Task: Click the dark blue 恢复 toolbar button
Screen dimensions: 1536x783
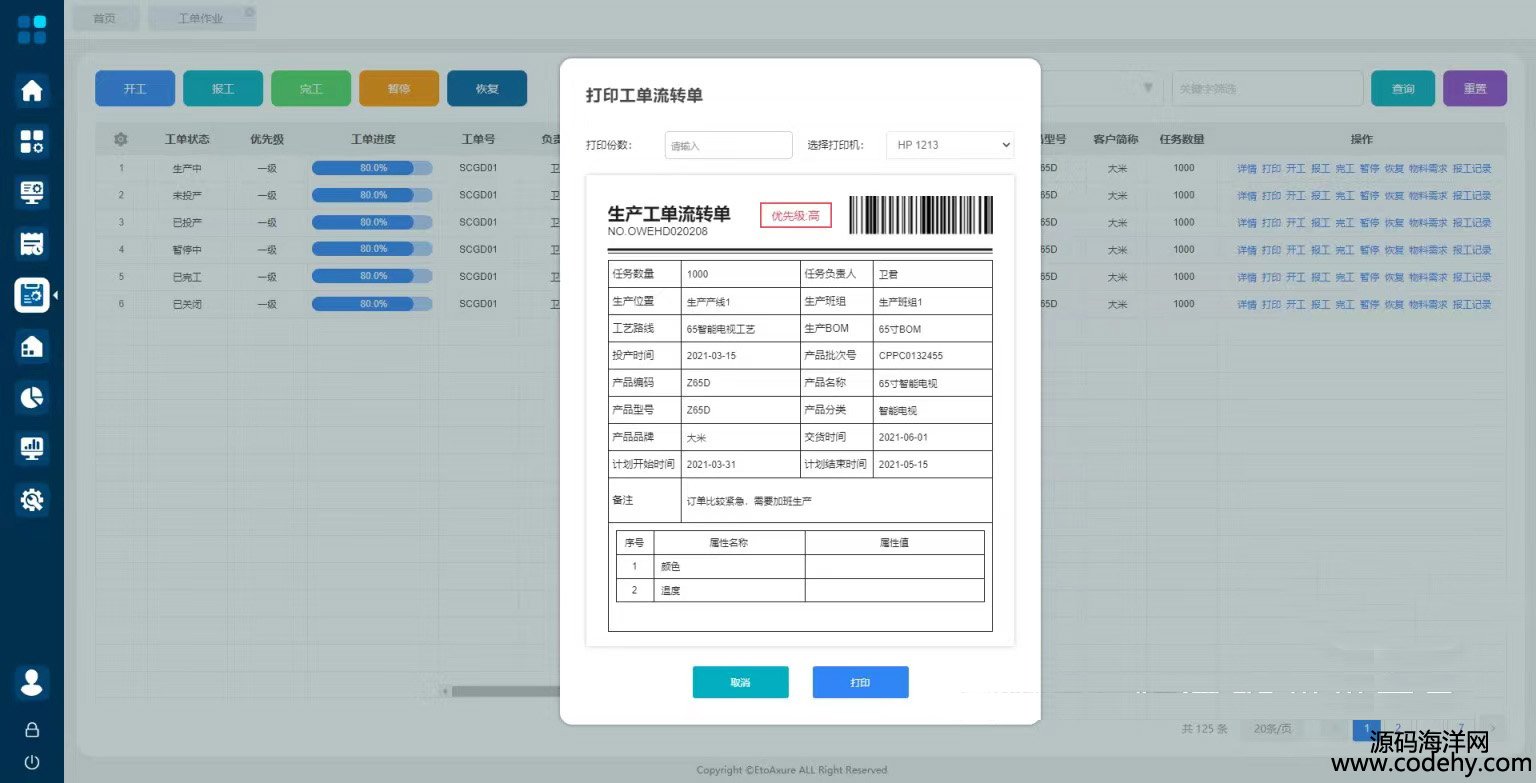Action: coord(487,88)
